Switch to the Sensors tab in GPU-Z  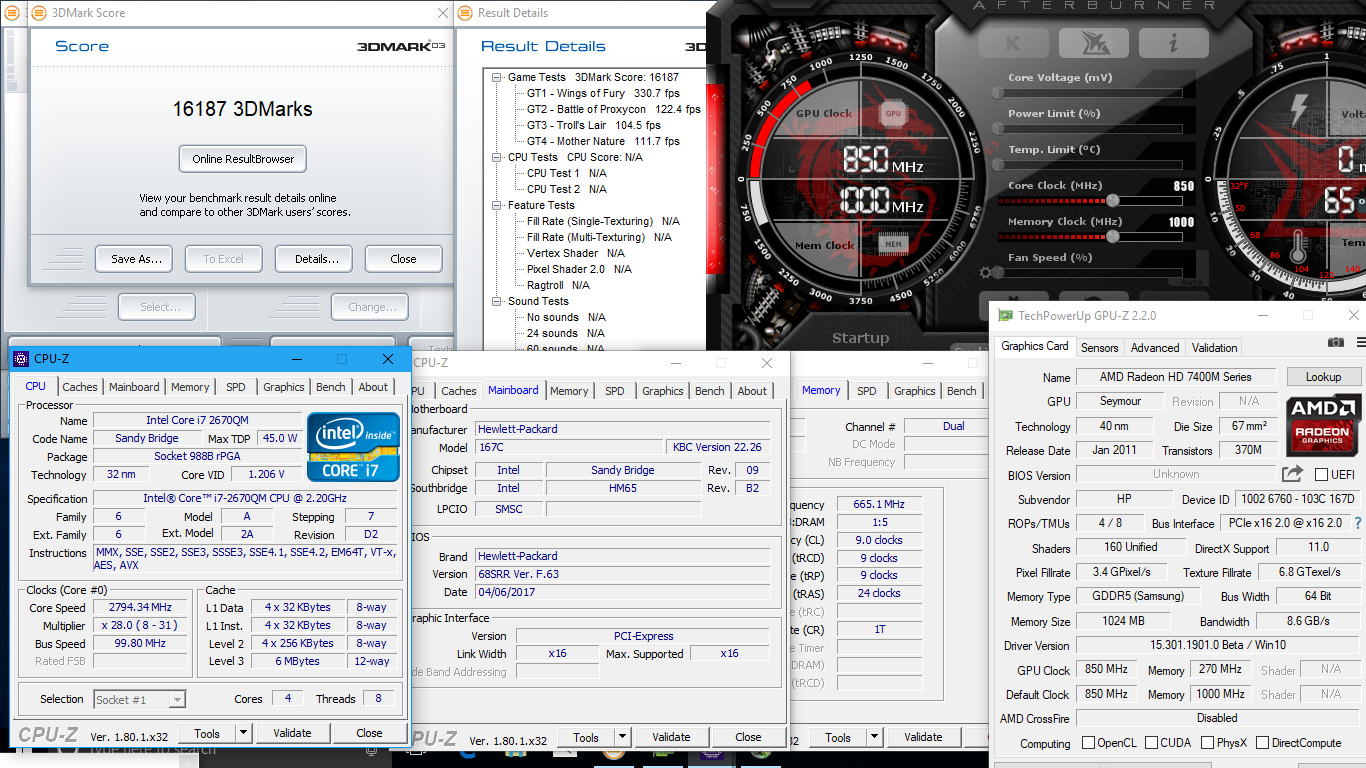tap(1100, 347)
